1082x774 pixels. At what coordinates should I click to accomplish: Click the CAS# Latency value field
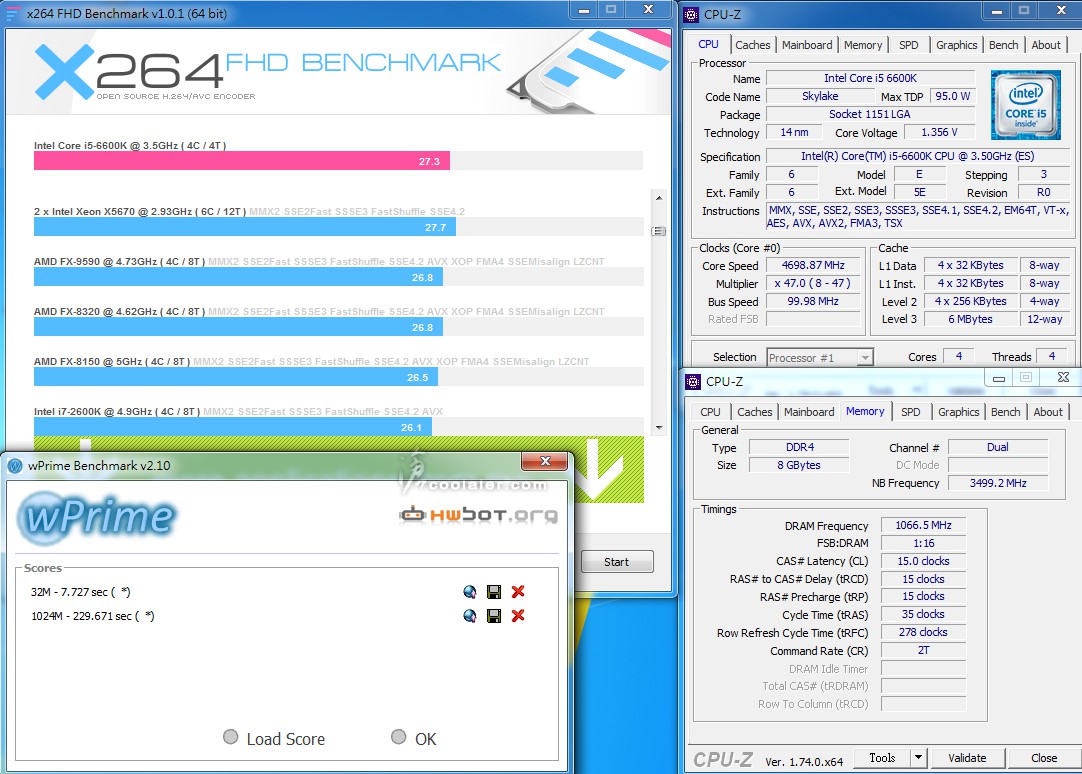click(x=923, y=562)
